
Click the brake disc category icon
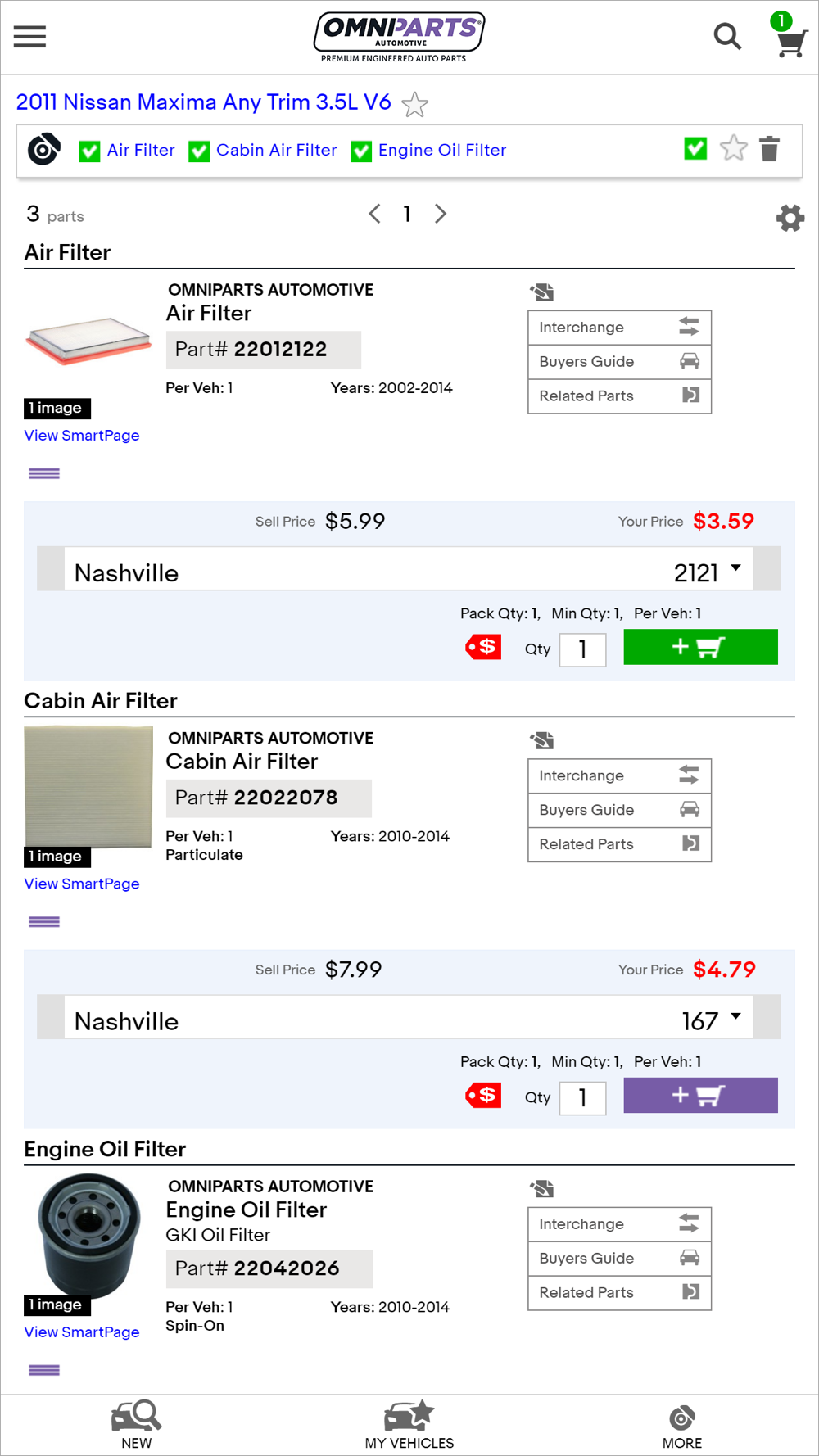(x=44, y=149)
